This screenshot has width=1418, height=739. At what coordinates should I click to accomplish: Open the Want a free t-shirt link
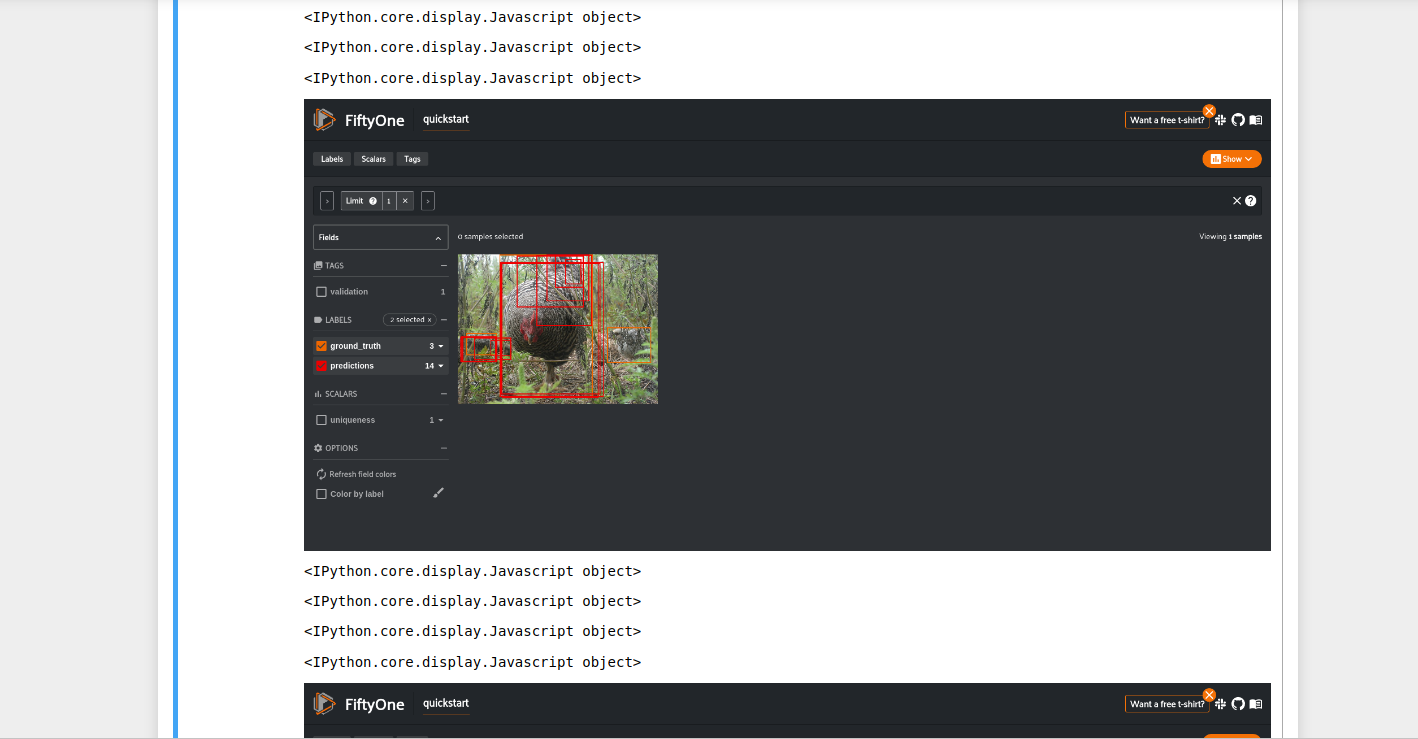(1166, 119)
